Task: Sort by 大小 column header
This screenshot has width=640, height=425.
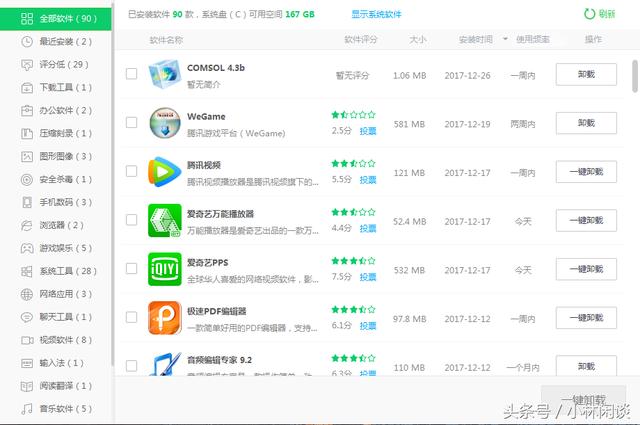Action: click(418, 40)
